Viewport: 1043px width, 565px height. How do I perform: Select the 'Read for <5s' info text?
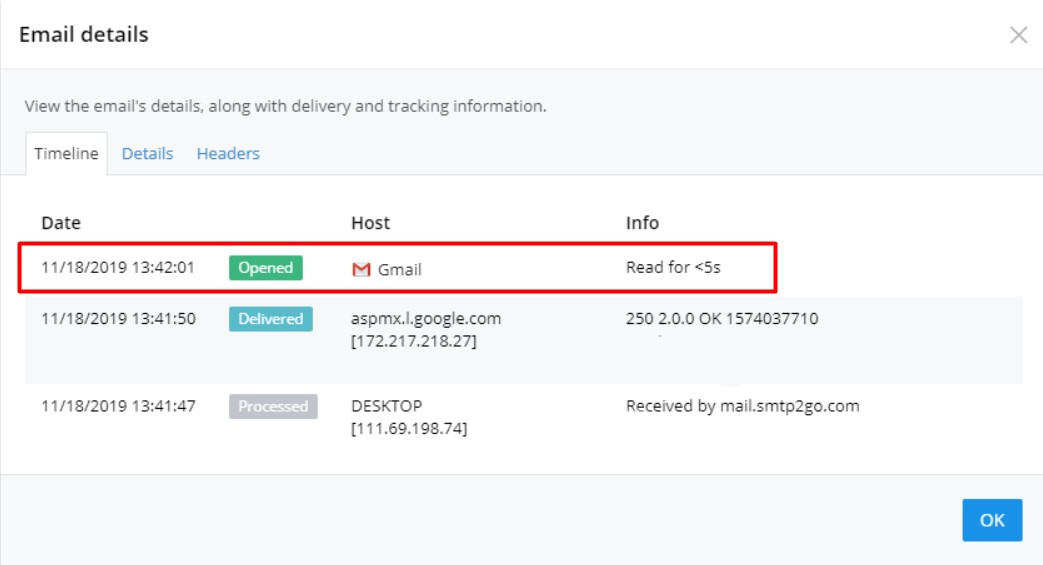point(673,268)
